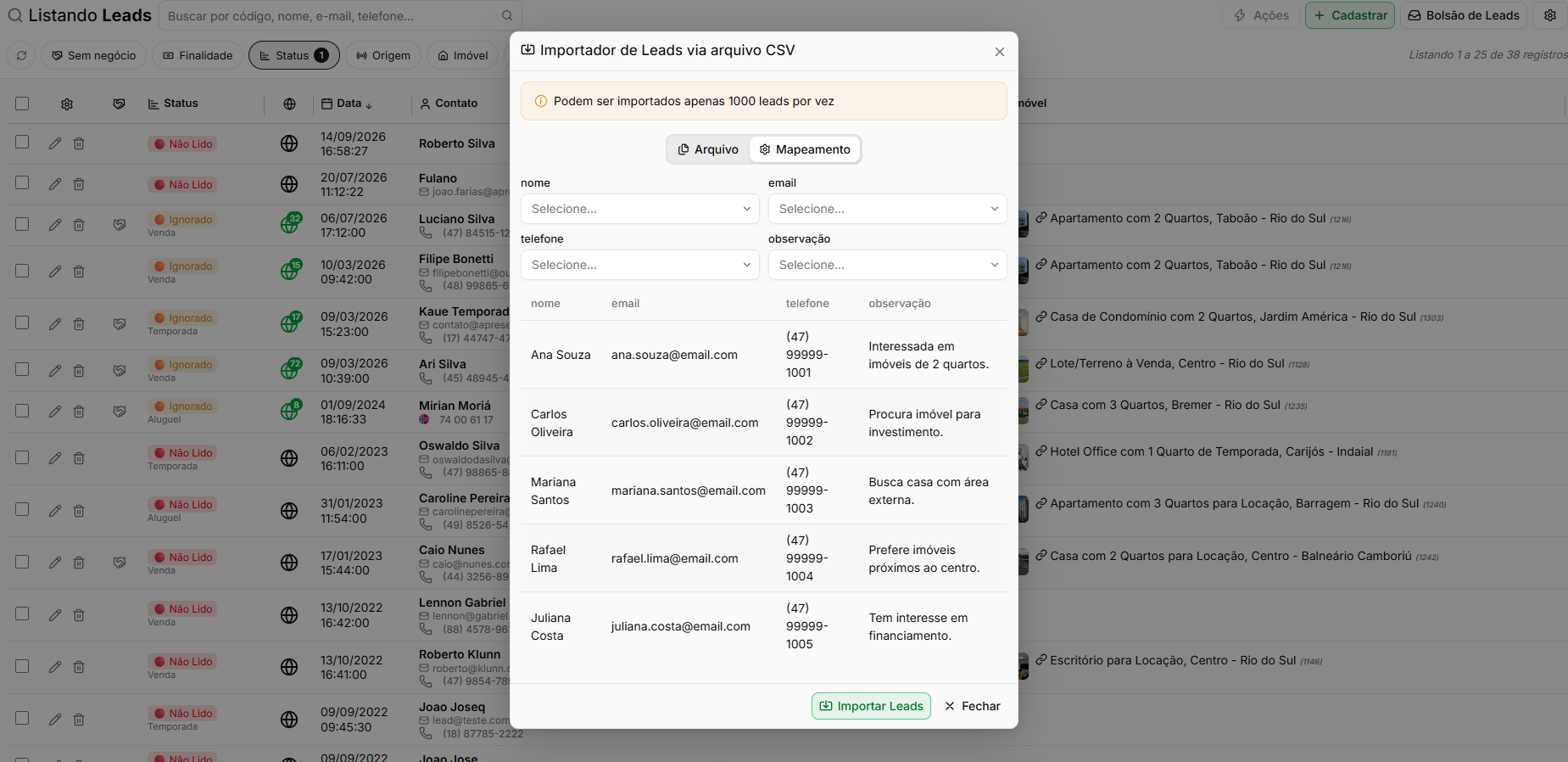
Task: Close the CSV importer dialog with X
Action: [x=1000, y=52]
